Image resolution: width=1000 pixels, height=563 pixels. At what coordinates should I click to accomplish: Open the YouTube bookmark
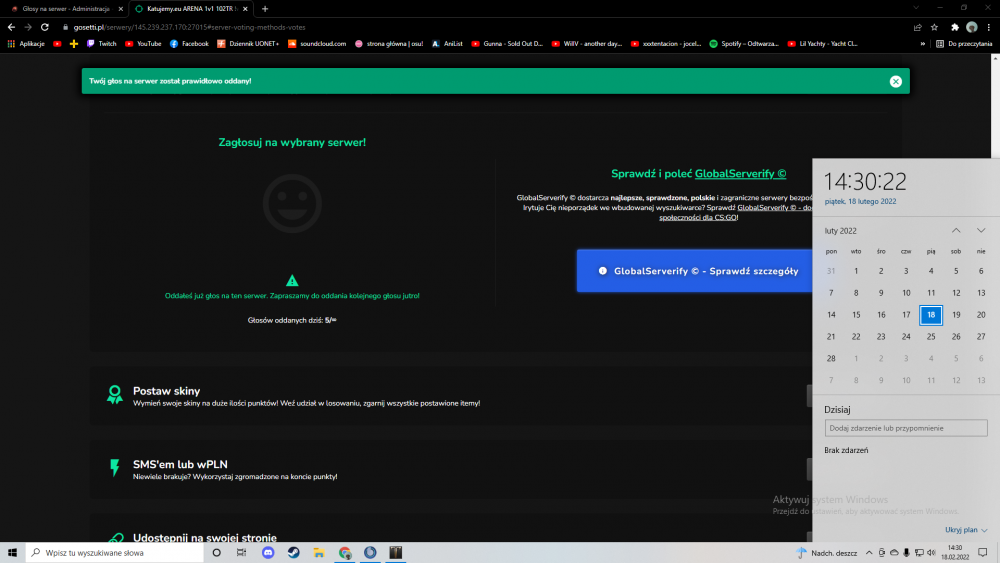click(x=143, y=44)
